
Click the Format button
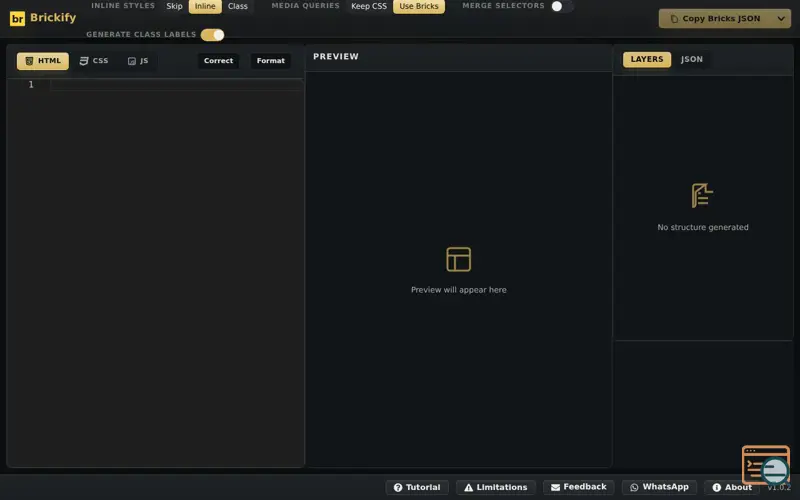point(271,61)
